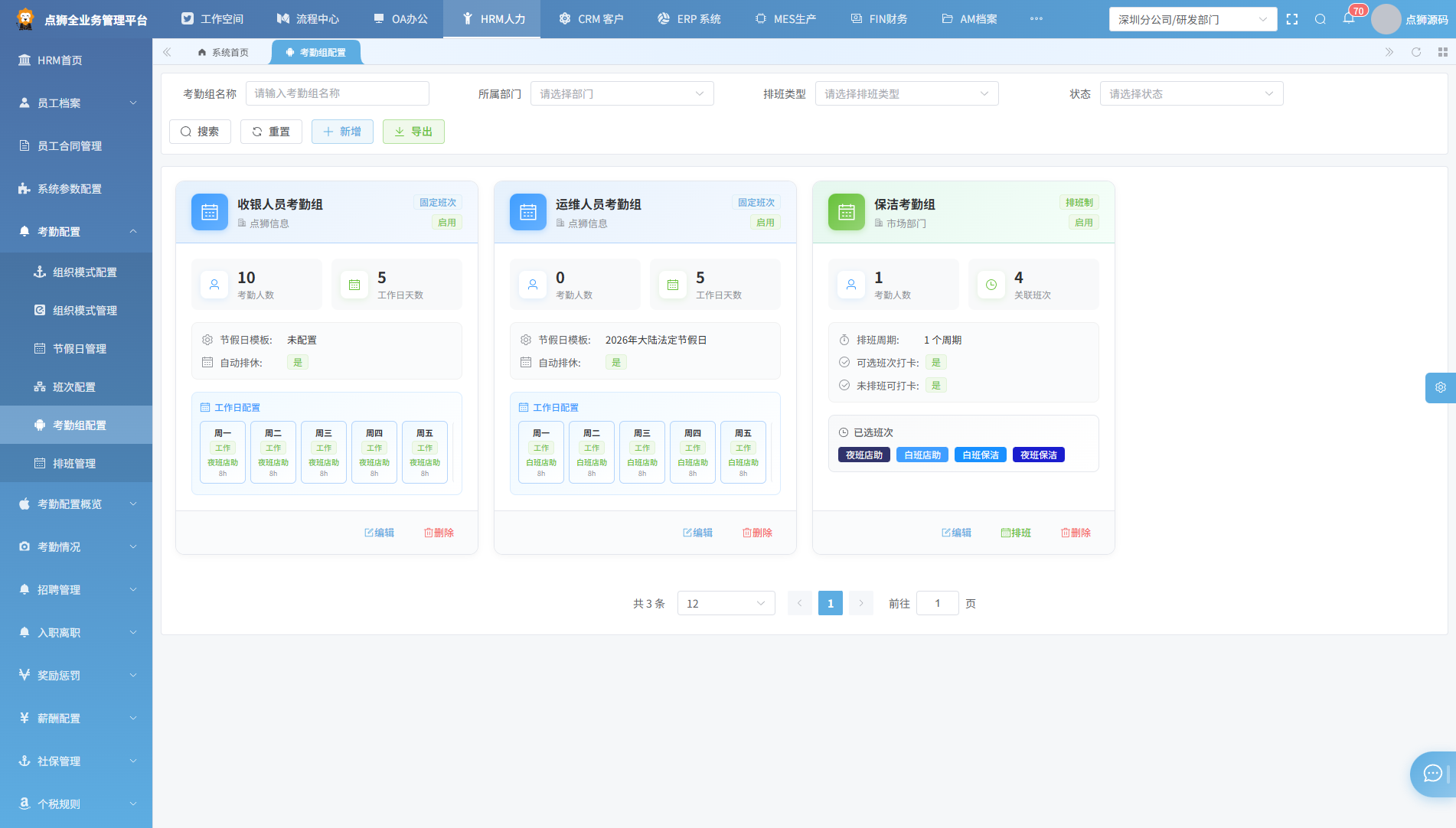Screen dimensions: 1456x828
Task: Open tab grid options icon
Action: click(x=1443, y=52)
